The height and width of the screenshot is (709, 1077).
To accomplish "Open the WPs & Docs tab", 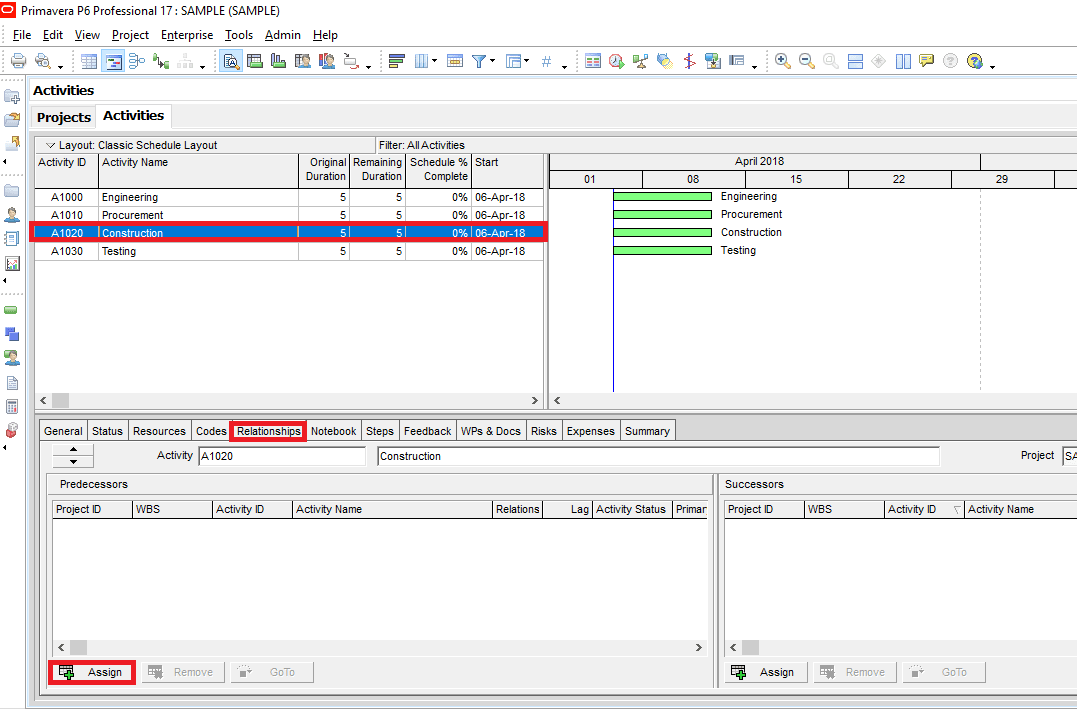I will point(490,431).
